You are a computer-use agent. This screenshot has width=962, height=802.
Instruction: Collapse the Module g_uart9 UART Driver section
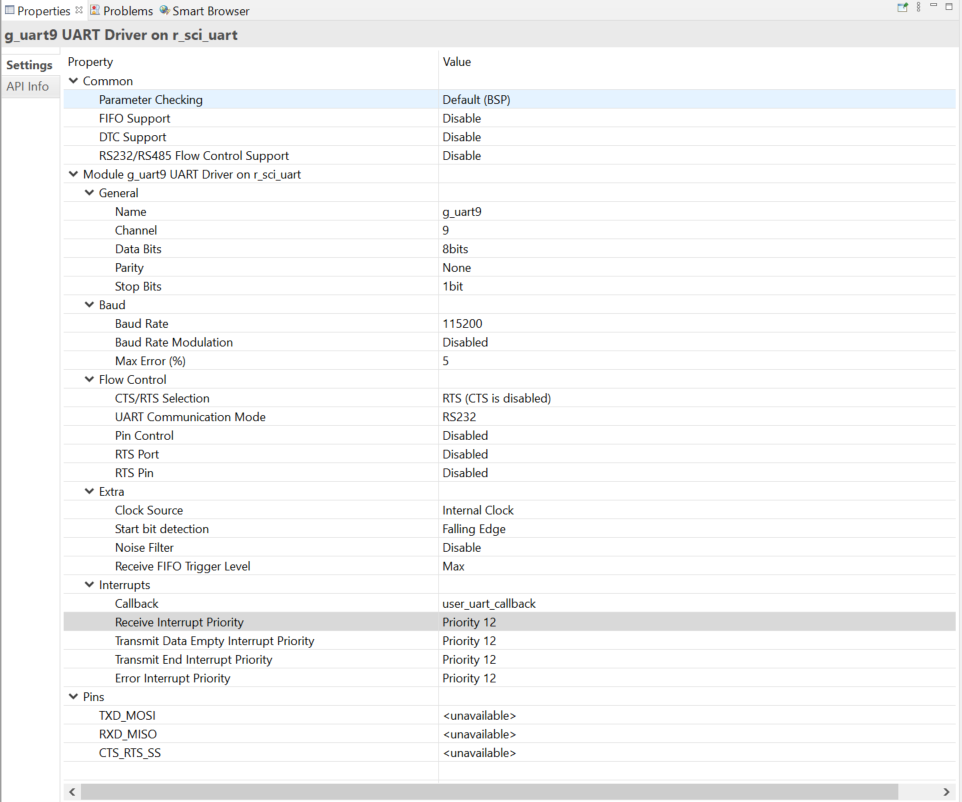(74, 174)
